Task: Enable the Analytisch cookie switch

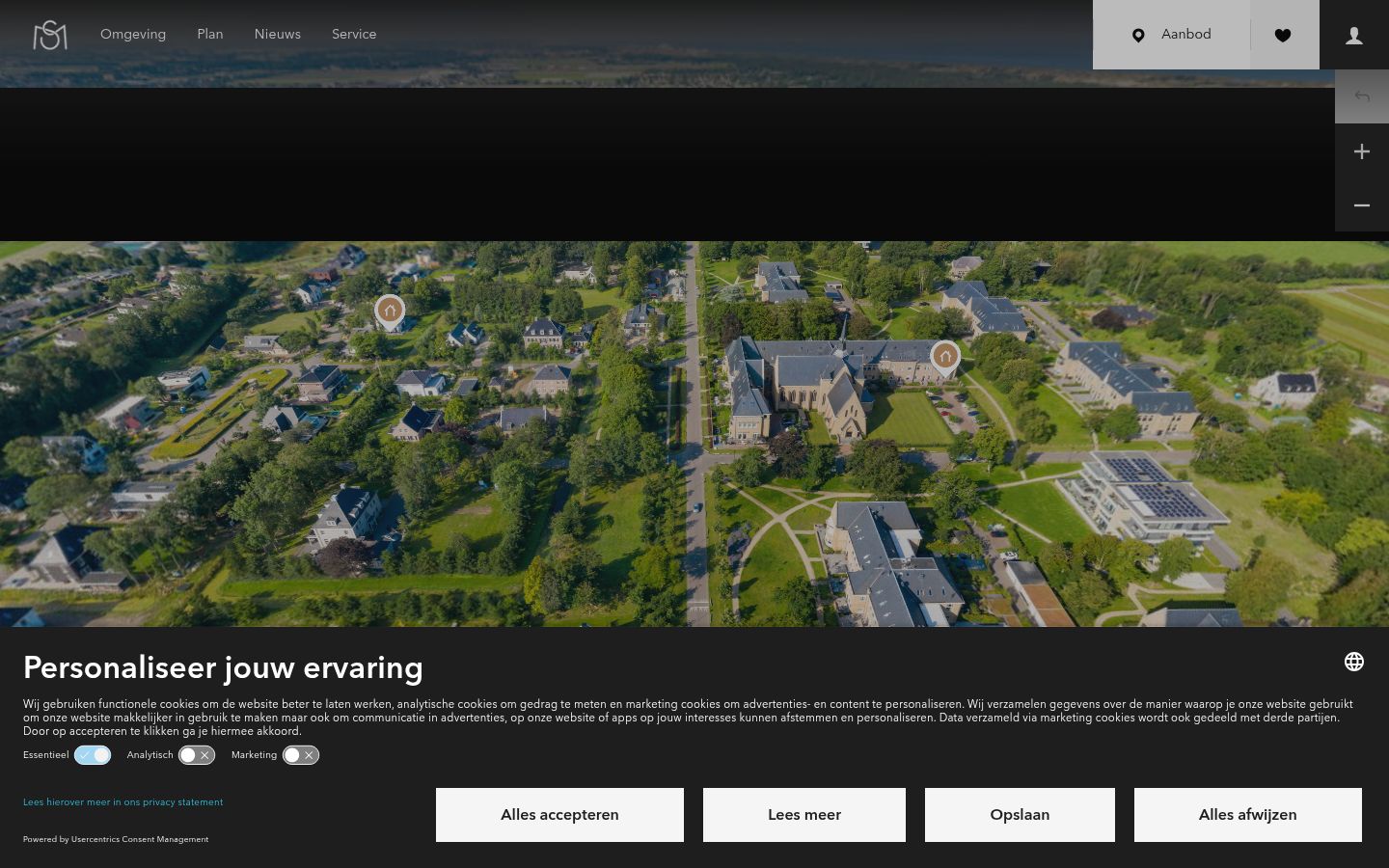Action: coord(197,755)
